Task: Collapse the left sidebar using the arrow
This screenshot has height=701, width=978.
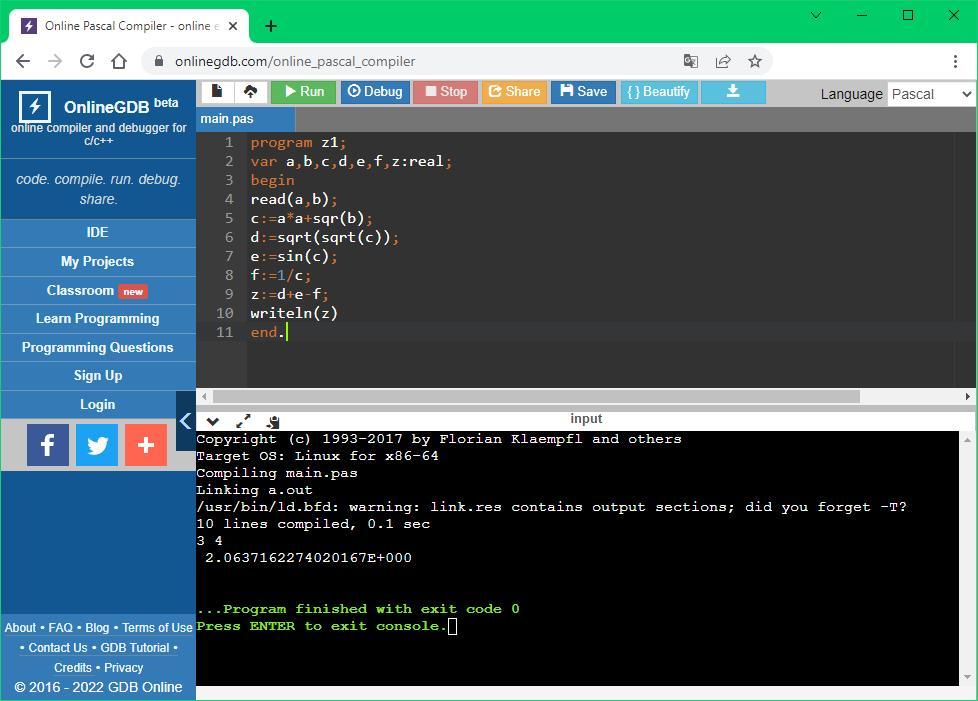Action: click(x=185, y=421)
